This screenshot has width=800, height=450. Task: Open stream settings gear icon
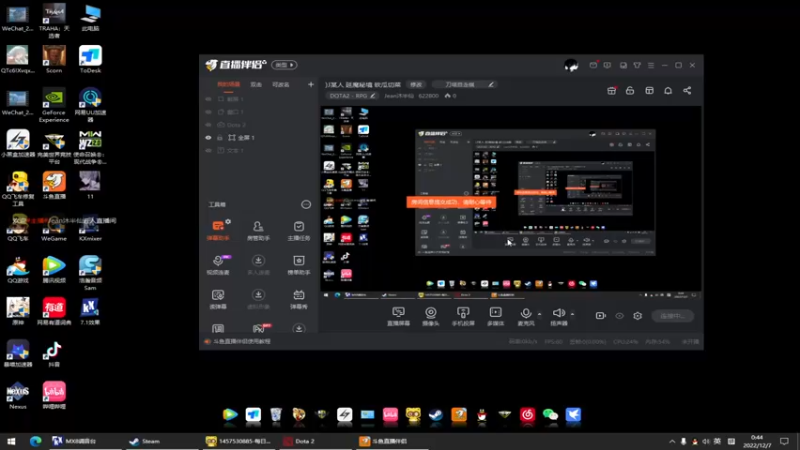point(637,316)
